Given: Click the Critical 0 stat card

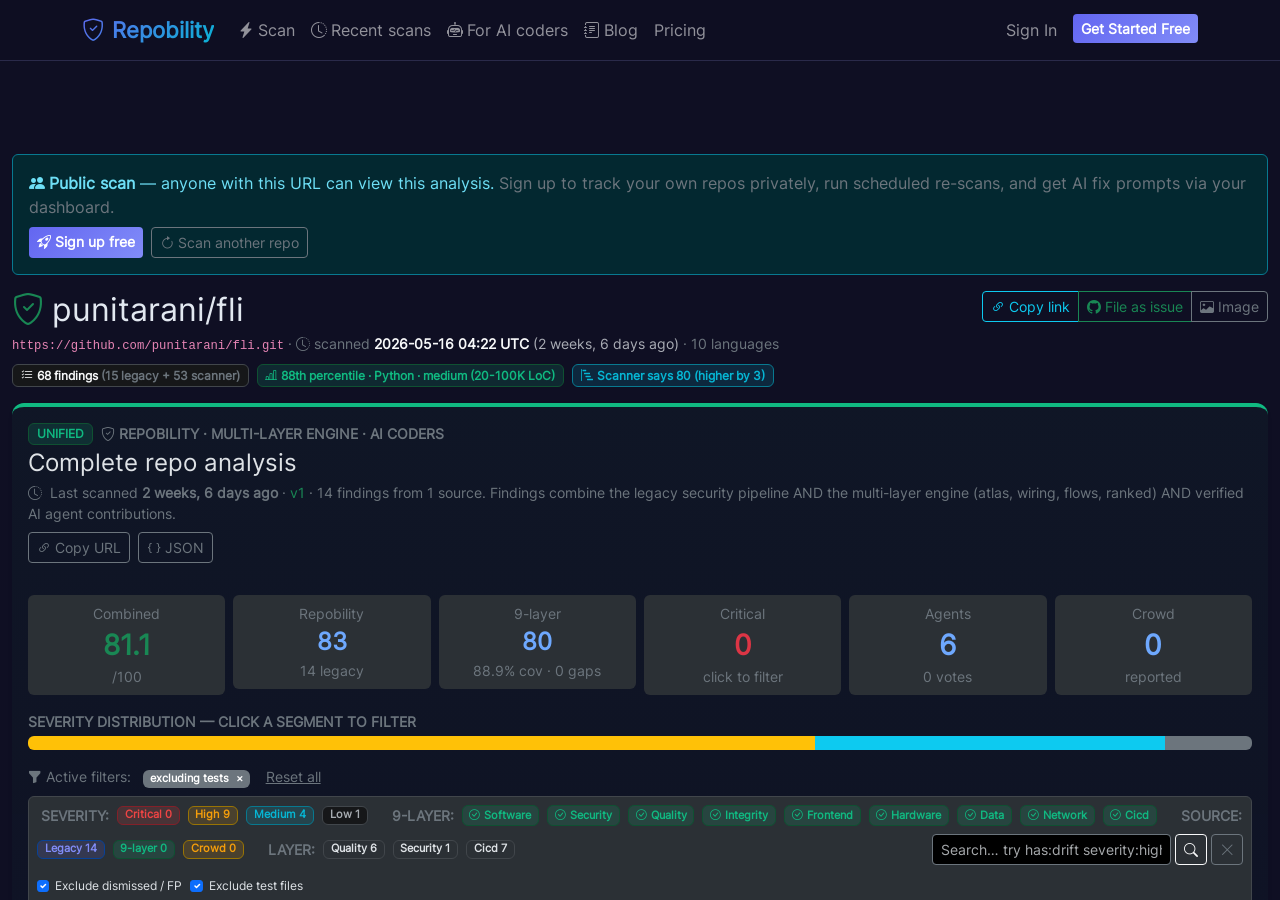Looking at the screenshot, I should pyautogui.click(x=742, y=645).
